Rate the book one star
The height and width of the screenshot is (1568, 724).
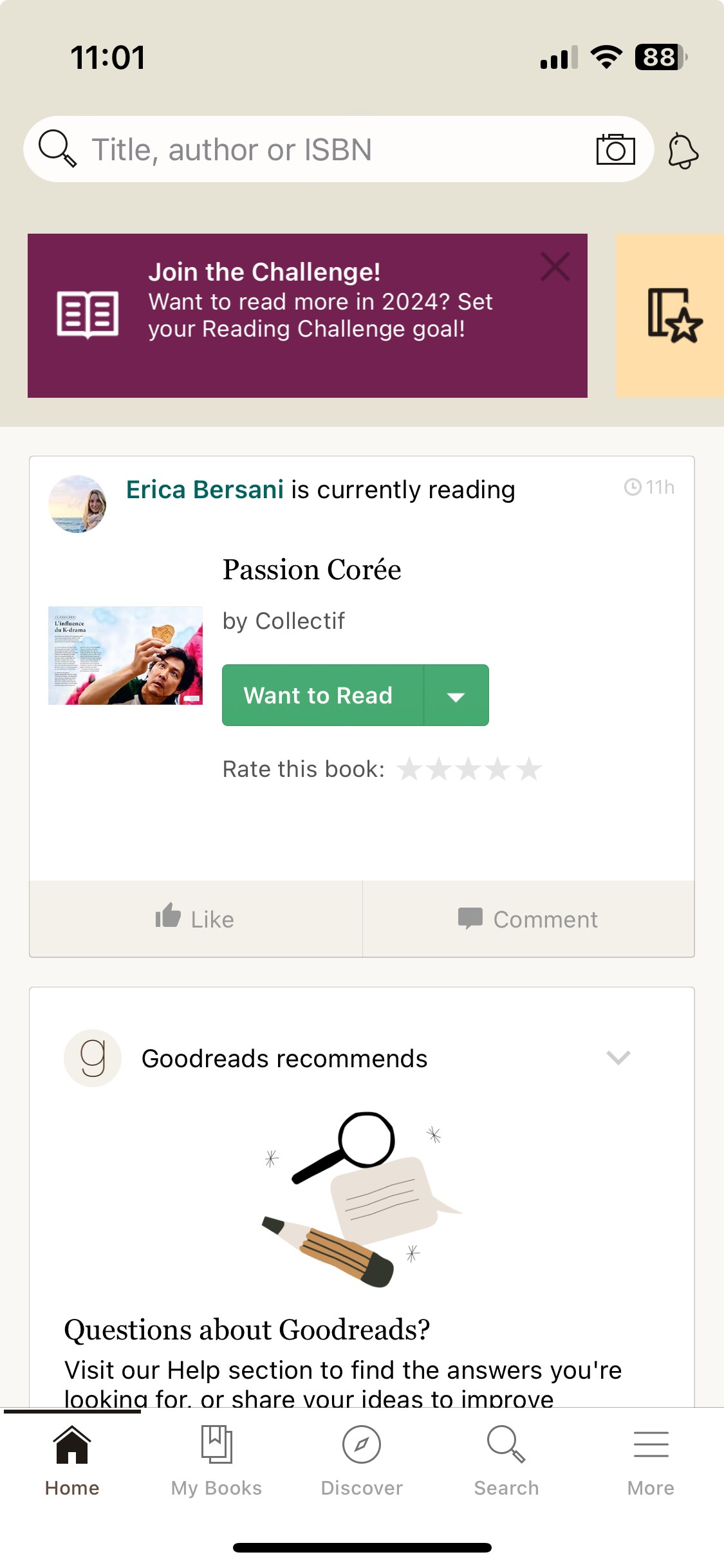[410, 769]
